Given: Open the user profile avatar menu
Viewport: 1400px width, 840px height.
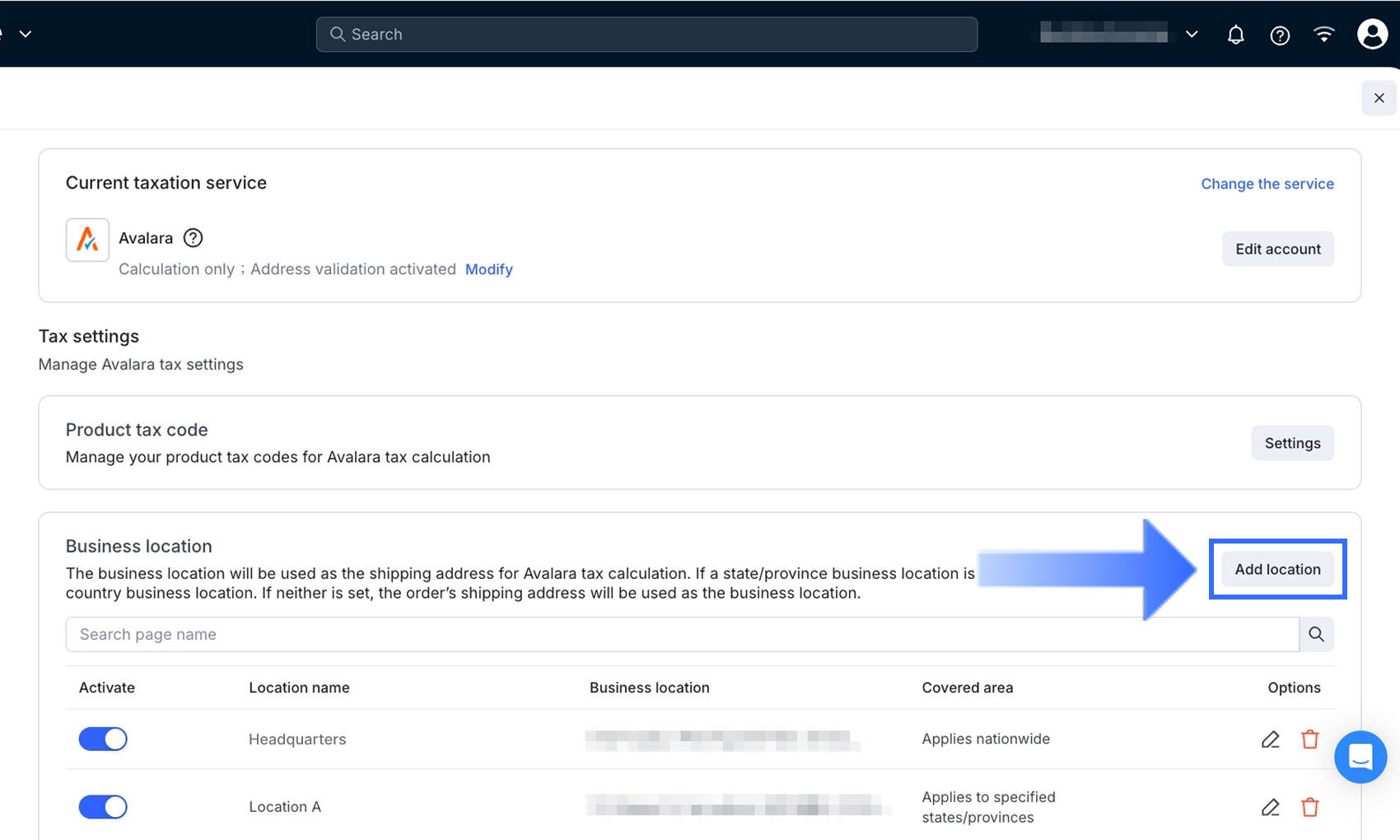Looking at the screenshot, I should click(x=1372, y=35).
